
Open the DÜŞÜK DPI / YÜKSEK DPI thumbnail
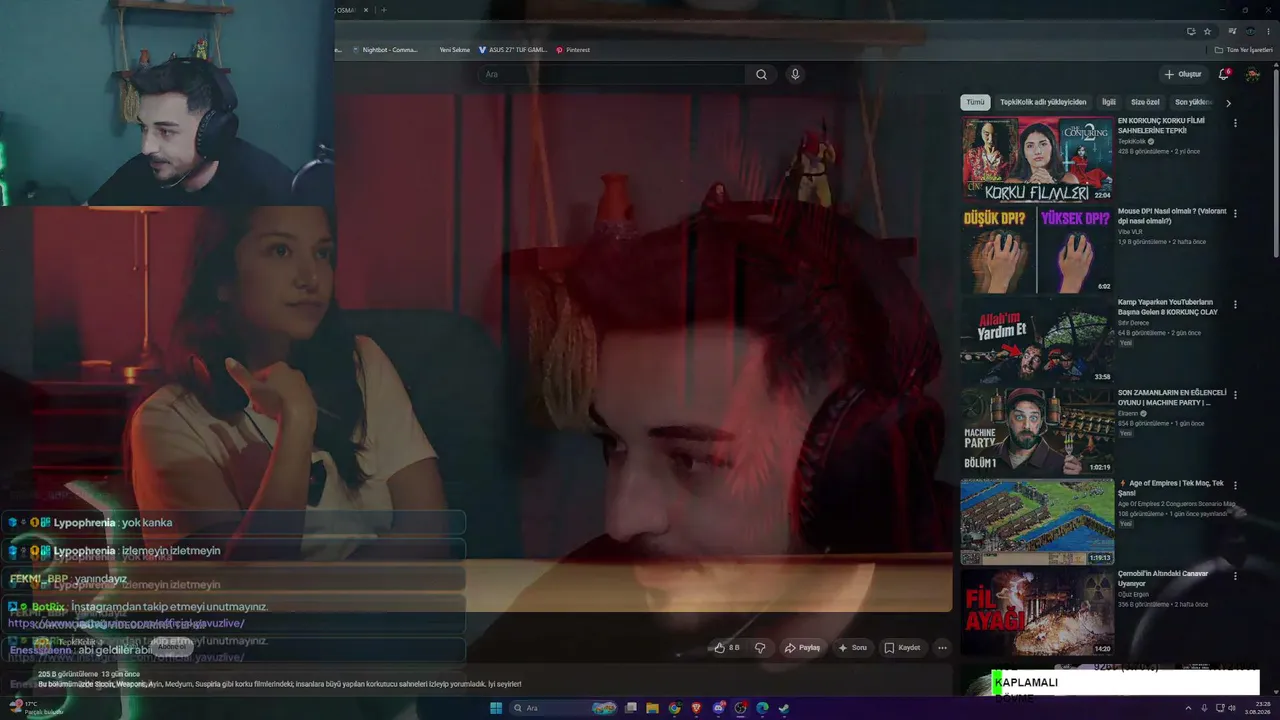(1037, 249)
